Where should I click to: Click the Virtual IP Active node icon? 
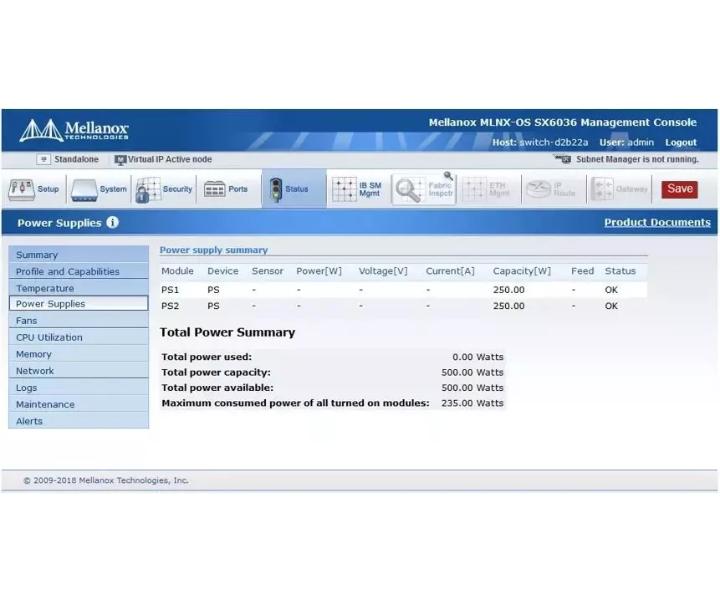120,160
